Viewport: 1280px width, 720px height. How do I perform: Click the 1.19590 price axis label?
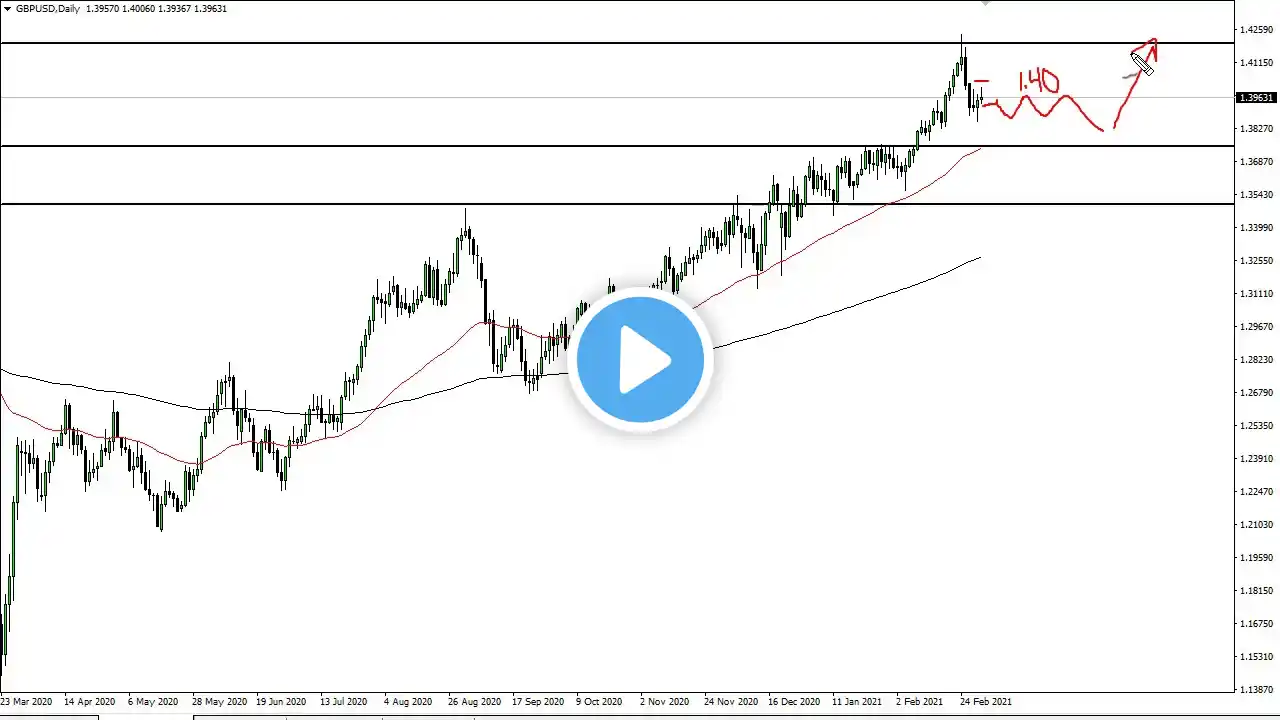(x=1257, y=558)
